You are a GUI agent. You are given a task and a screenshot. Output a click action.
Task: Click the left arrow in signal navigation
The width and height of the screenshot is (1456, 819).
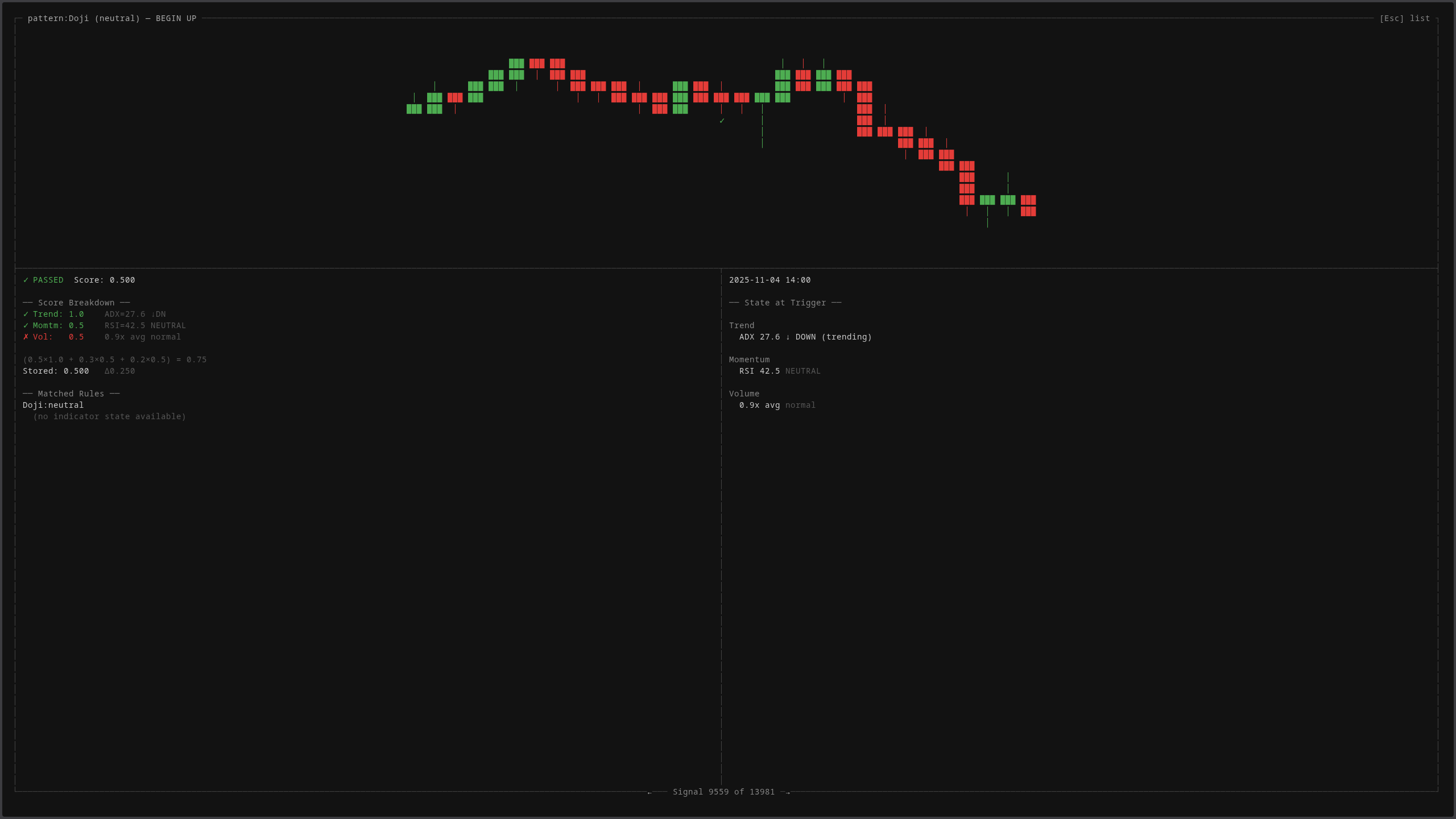click(650, 792)
